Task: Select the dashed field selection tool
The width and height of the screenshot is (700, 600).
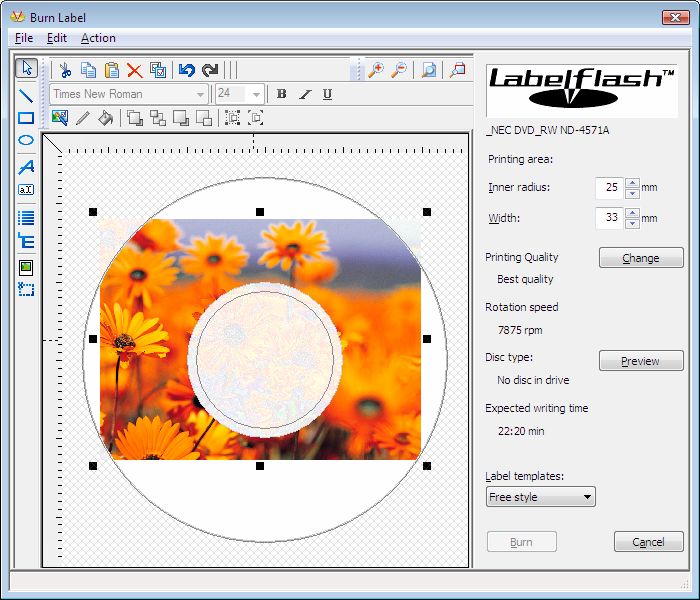Action: (26, 289)
